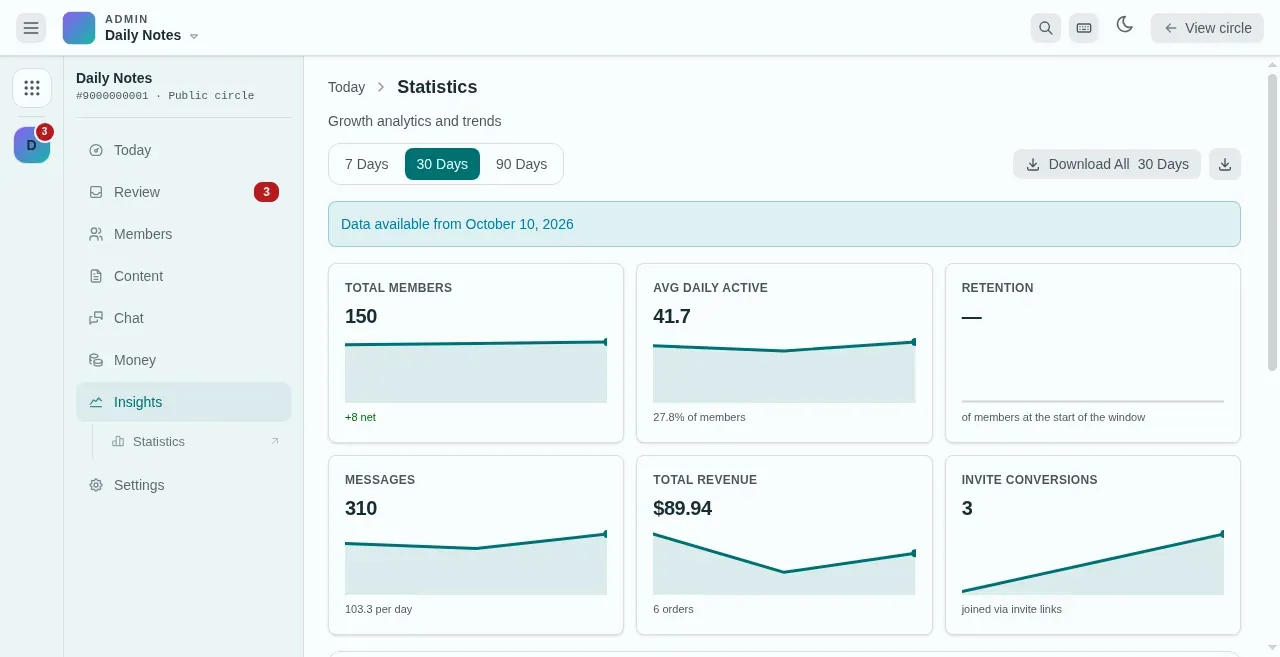
Task: Open search with the magnifier icon
Action: tap(1046, 28)
